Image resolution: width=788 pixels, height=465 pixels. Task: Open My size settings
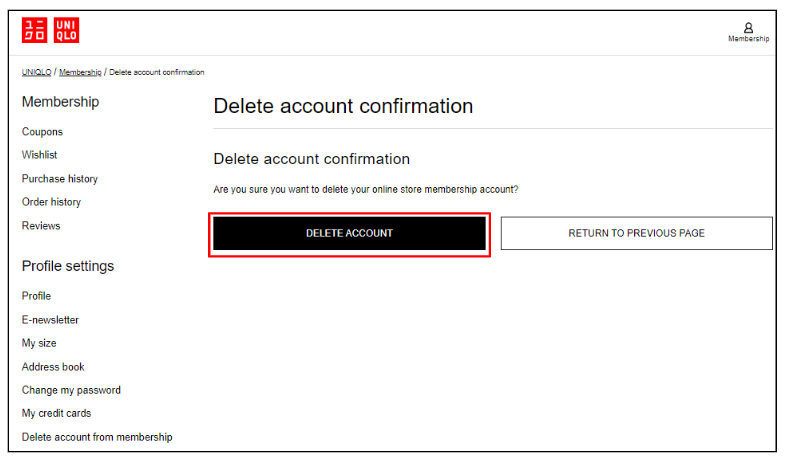coord(39,343)
